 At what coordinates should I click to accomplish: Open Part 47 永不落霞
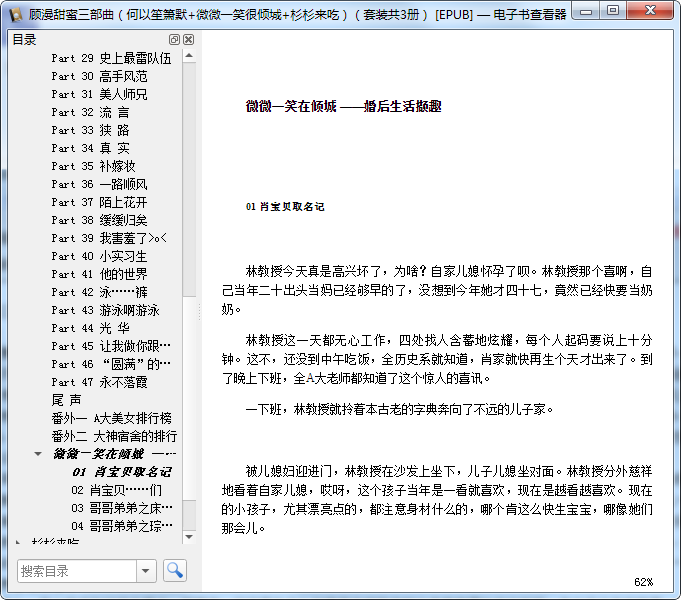click(99, 382)
